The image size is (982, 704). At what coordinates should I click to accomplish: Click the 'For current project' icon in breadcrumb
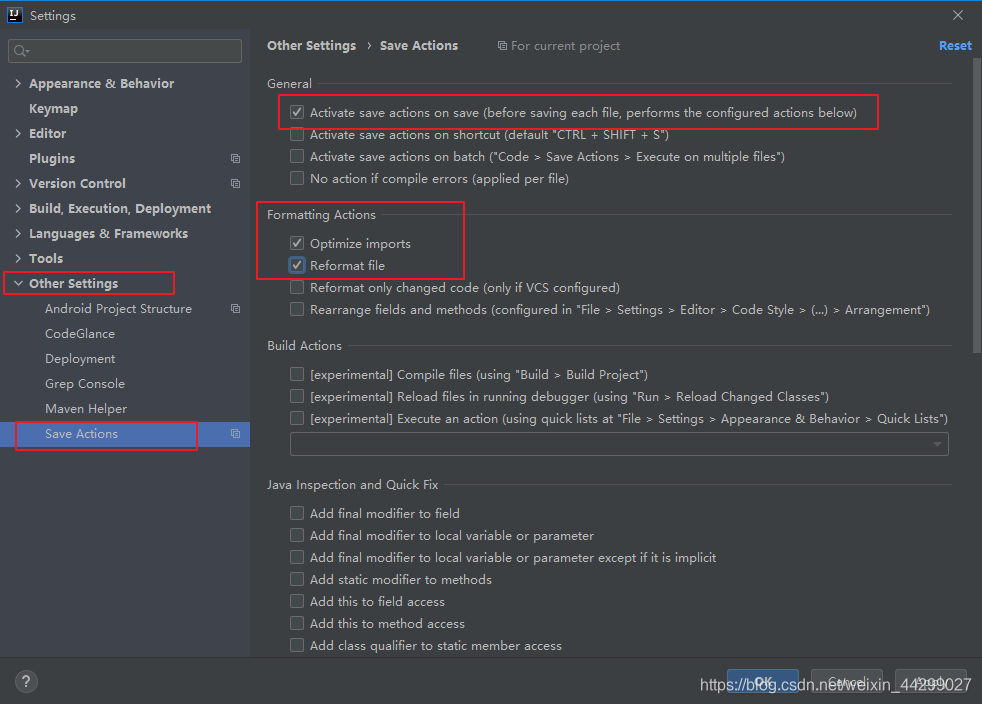click(501, 45)
